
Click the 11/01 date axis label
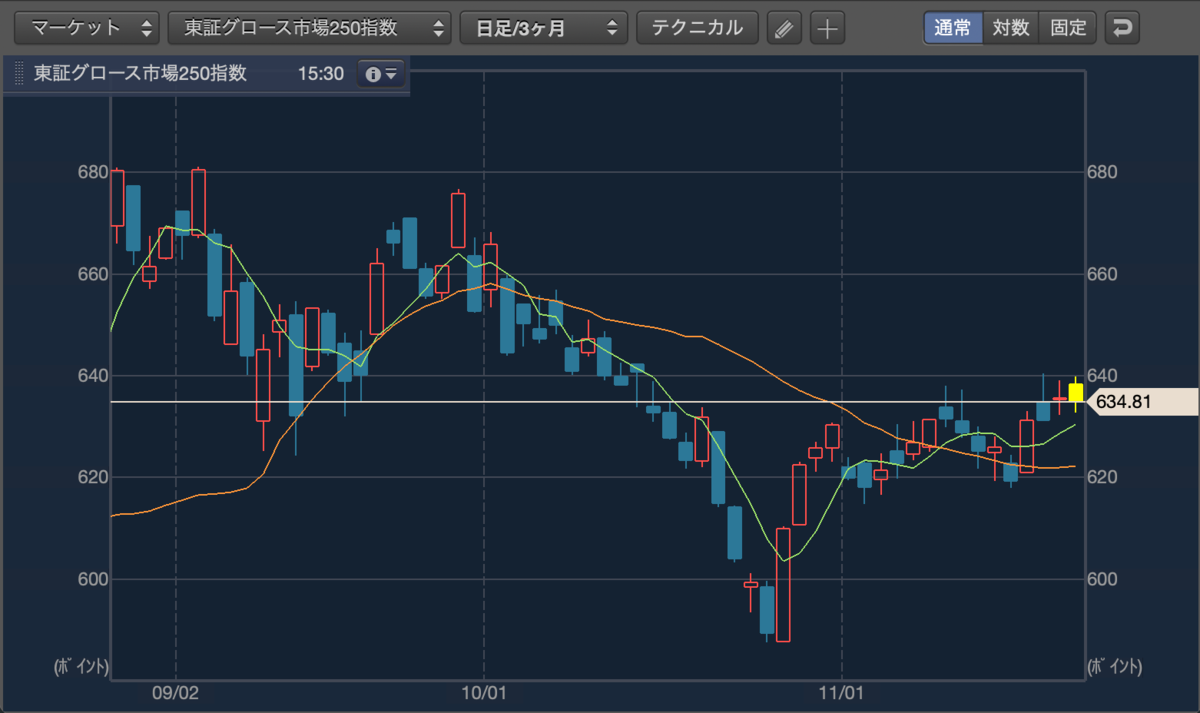(x=841, y=691)
